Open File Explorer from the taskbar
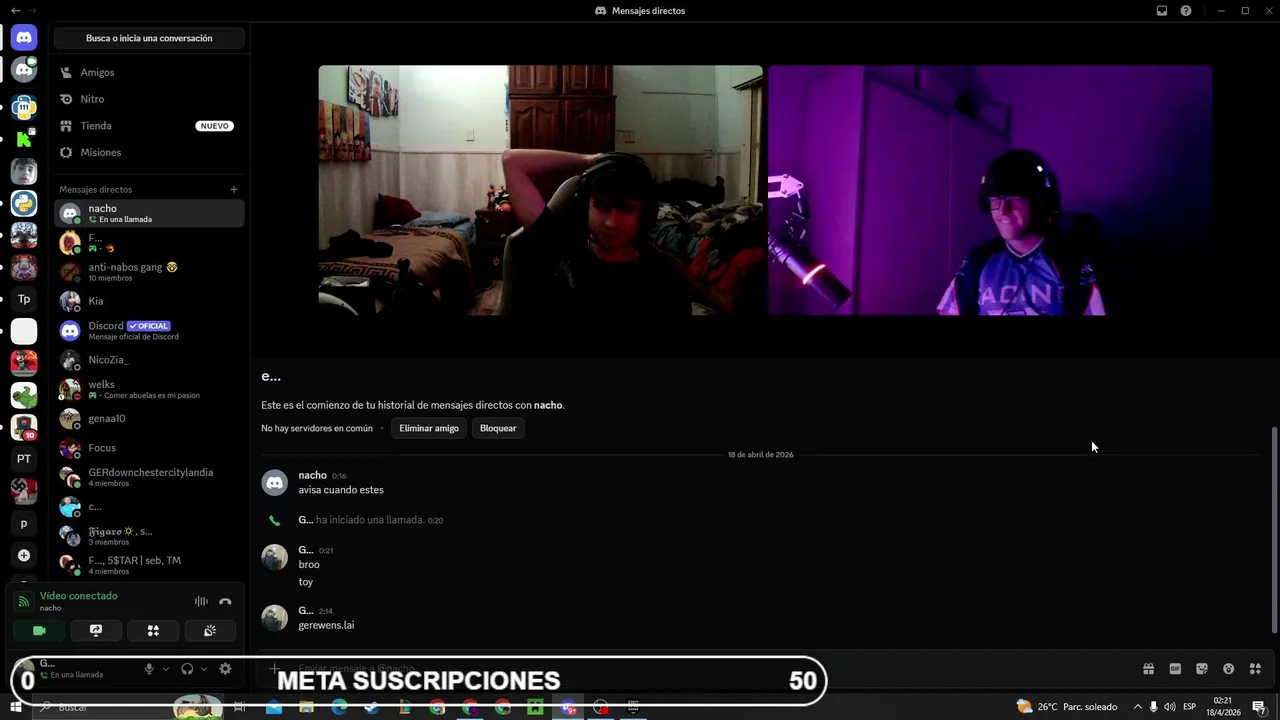The width and height of the screenshot is (1280, 720). pos(306,707)
